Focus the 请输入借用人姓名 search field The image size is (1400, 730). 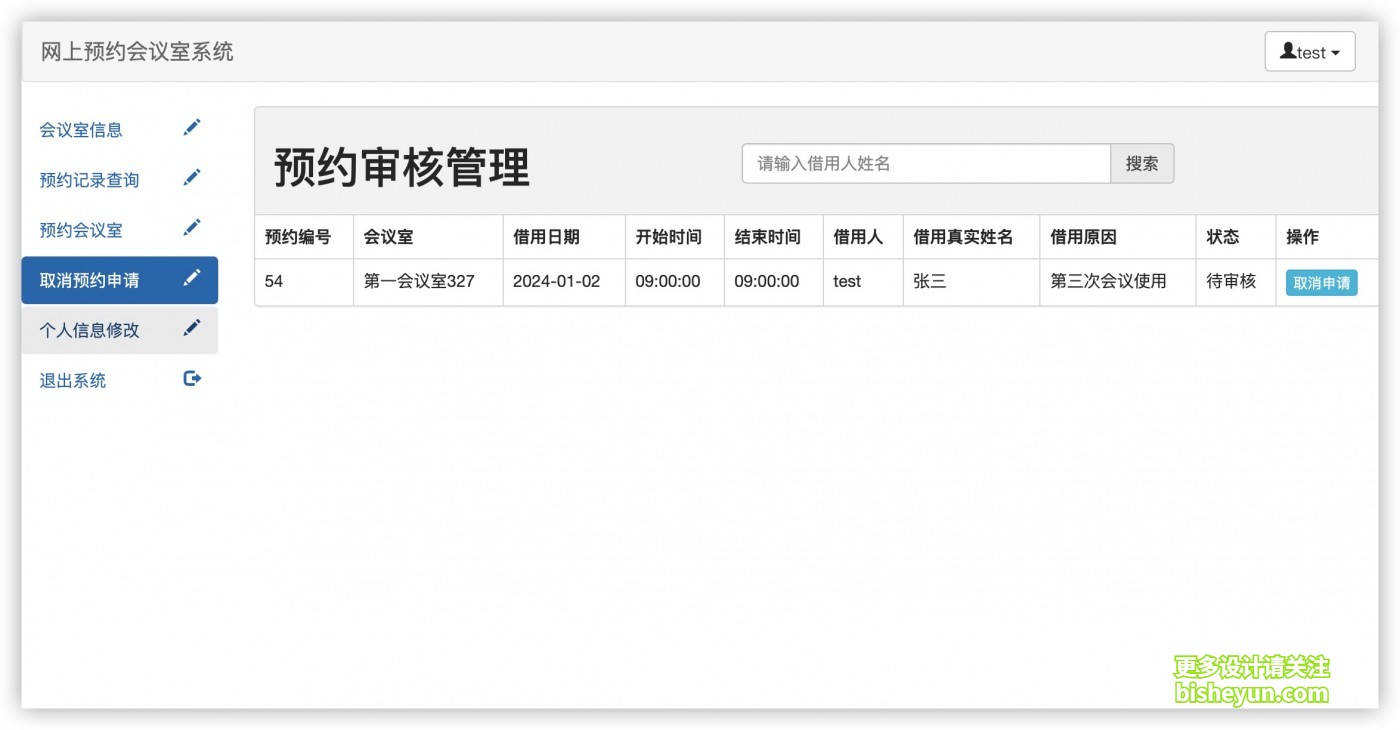click(926, 164)
